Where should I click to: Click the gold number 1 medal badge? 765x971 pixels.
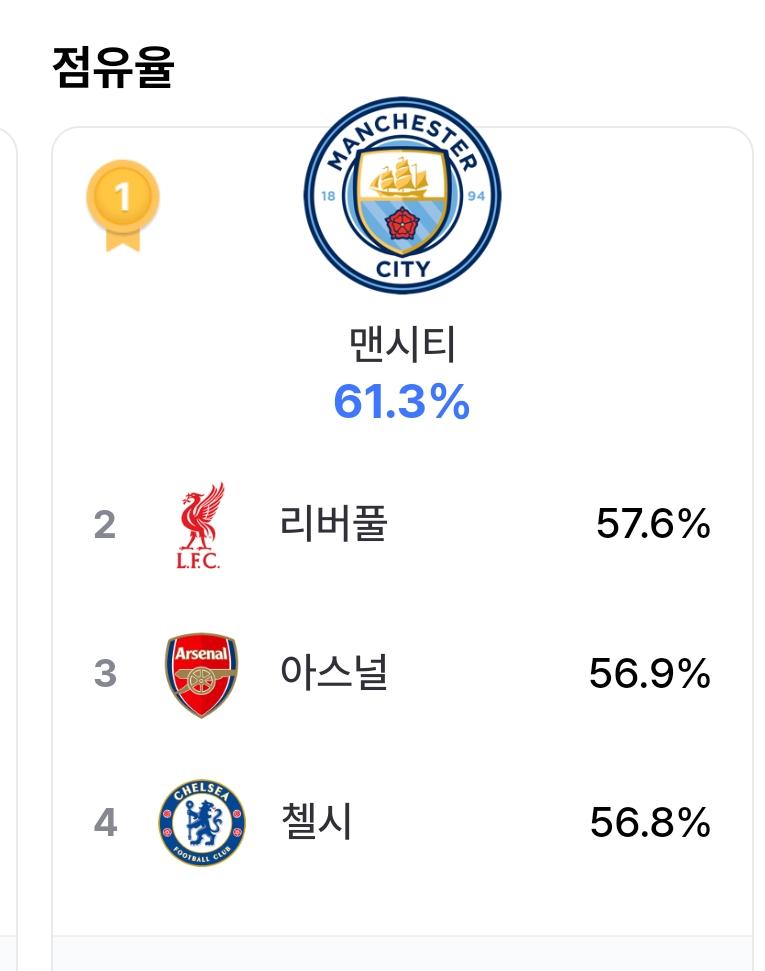coord(123,197)
